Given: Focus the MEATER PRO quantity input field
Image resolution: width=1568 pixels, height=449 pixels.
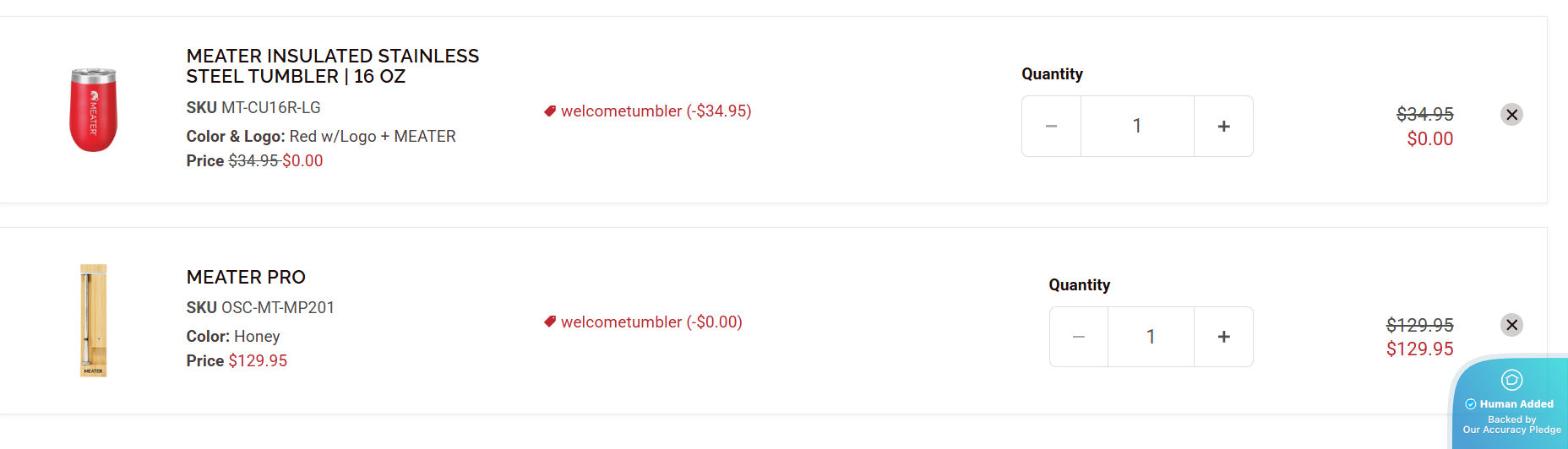Looking at the screenshot, I should click(x=1151, y=337).
